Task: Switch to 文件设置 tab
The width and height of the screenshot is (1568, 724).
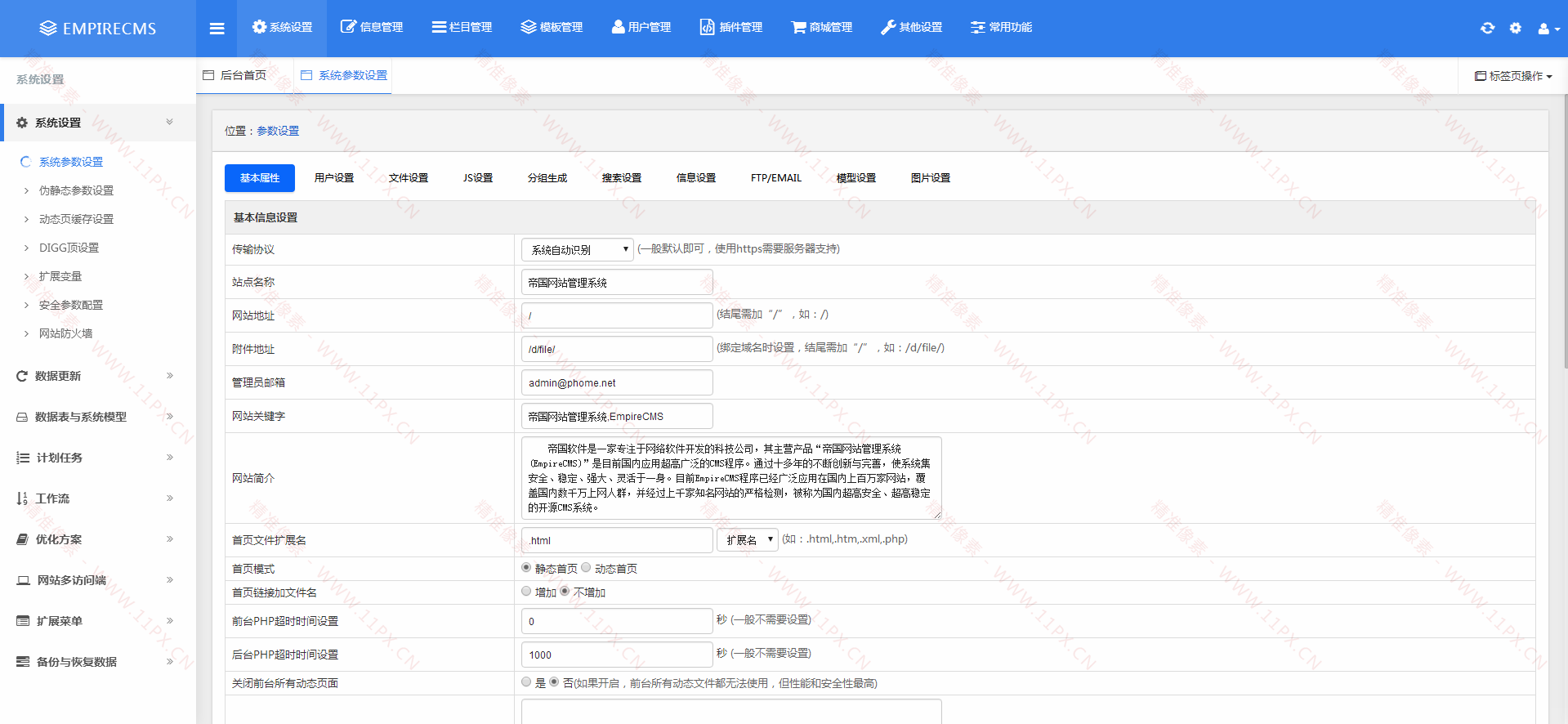Action: click(x=409, y=178)
